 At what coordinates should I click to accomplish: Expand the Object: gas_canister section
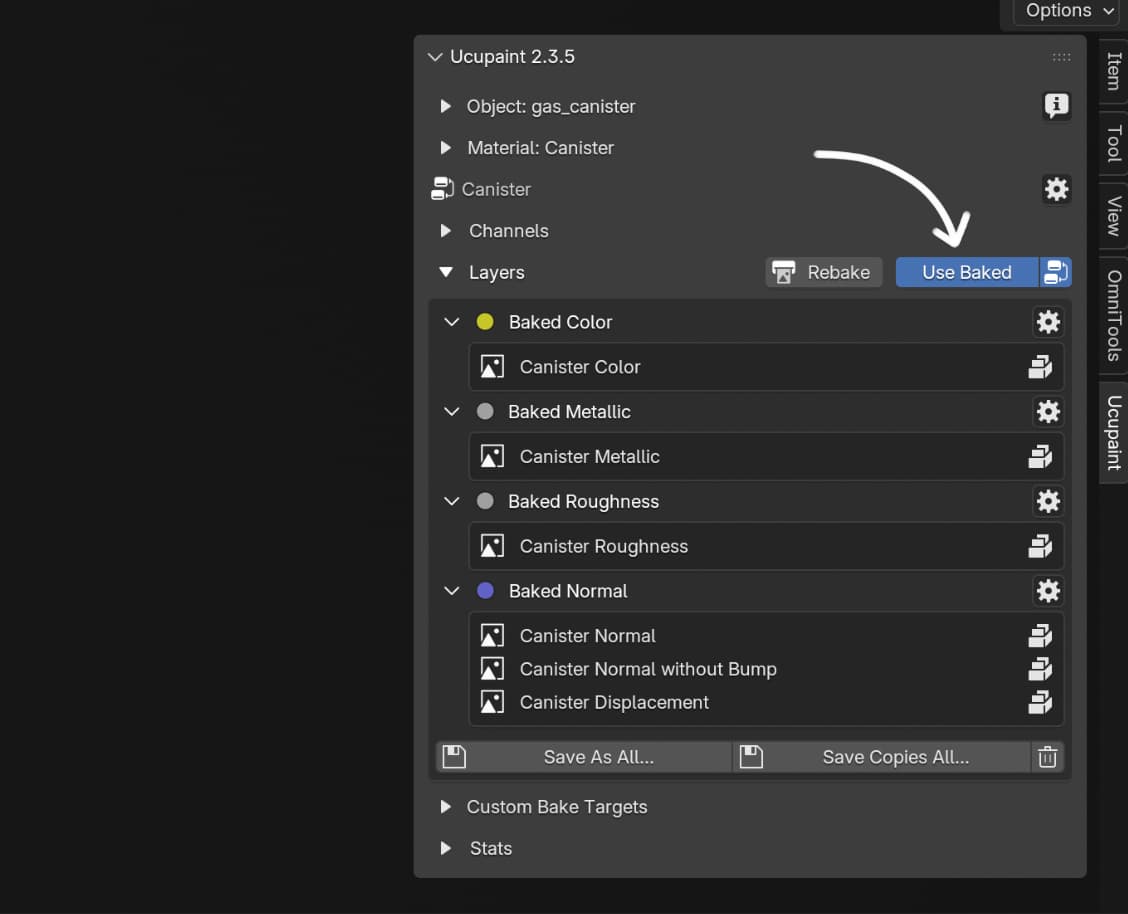(445, 106)
